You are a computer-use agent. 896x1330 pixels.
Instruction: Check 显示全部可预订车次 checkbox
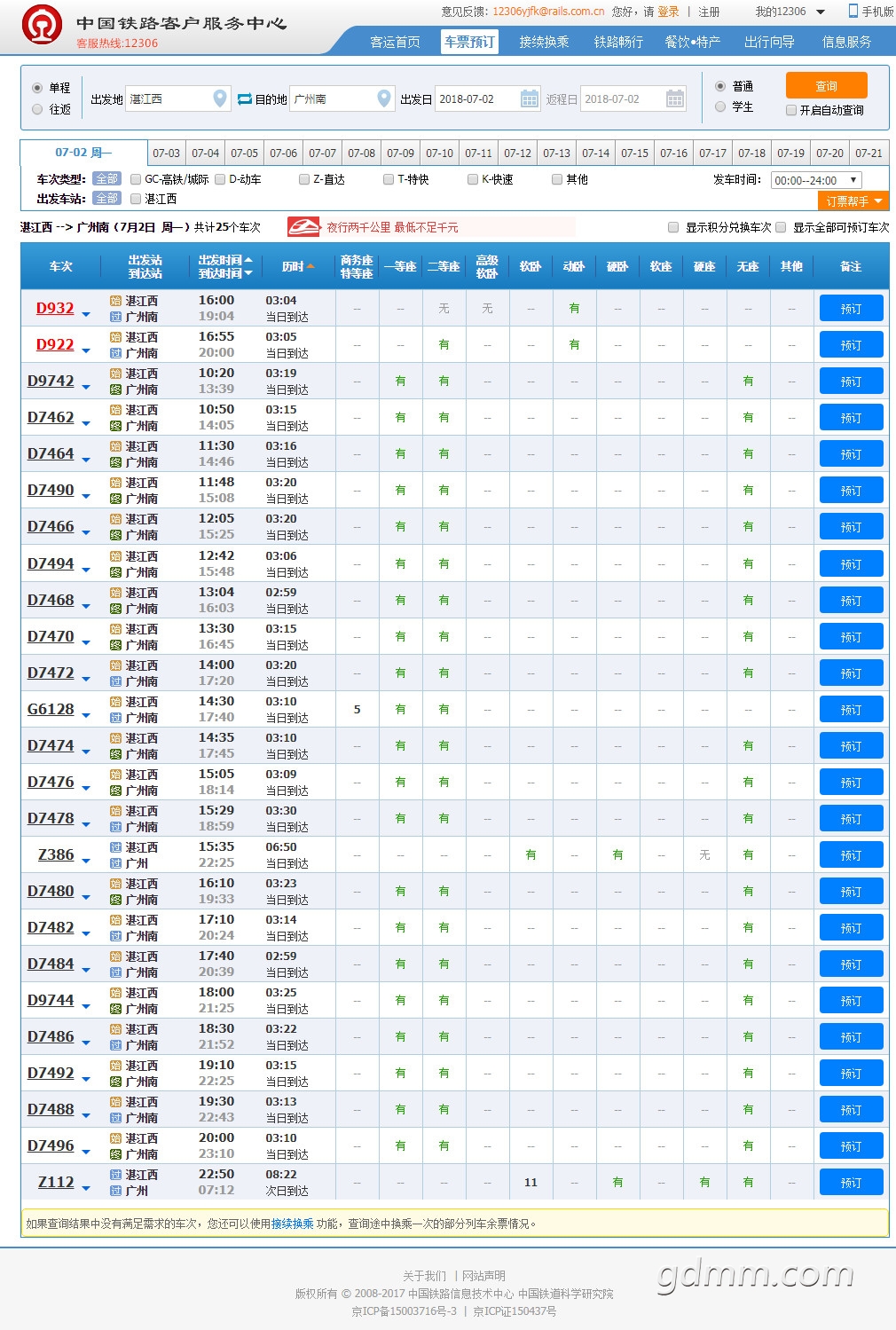tap(781, 227)
